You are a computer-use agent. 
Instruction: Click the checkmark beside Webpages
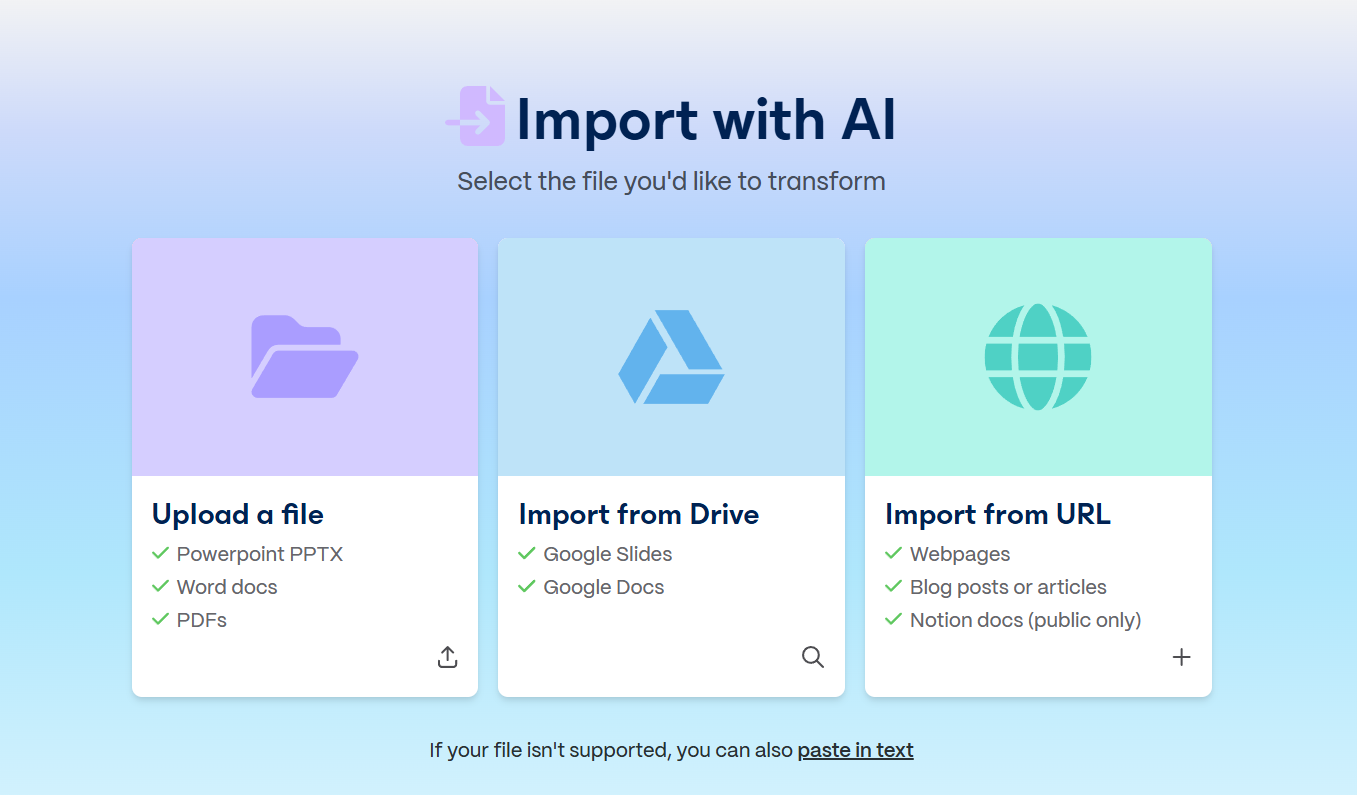click(894, 553)
